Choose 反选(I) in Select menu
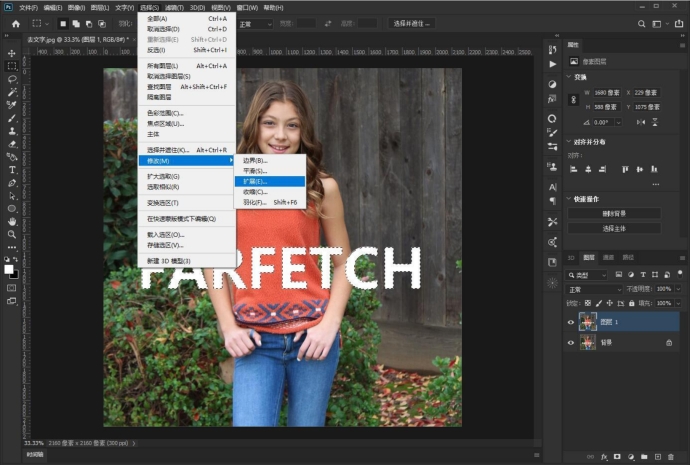The image size is (690, 465). [187, 50]
